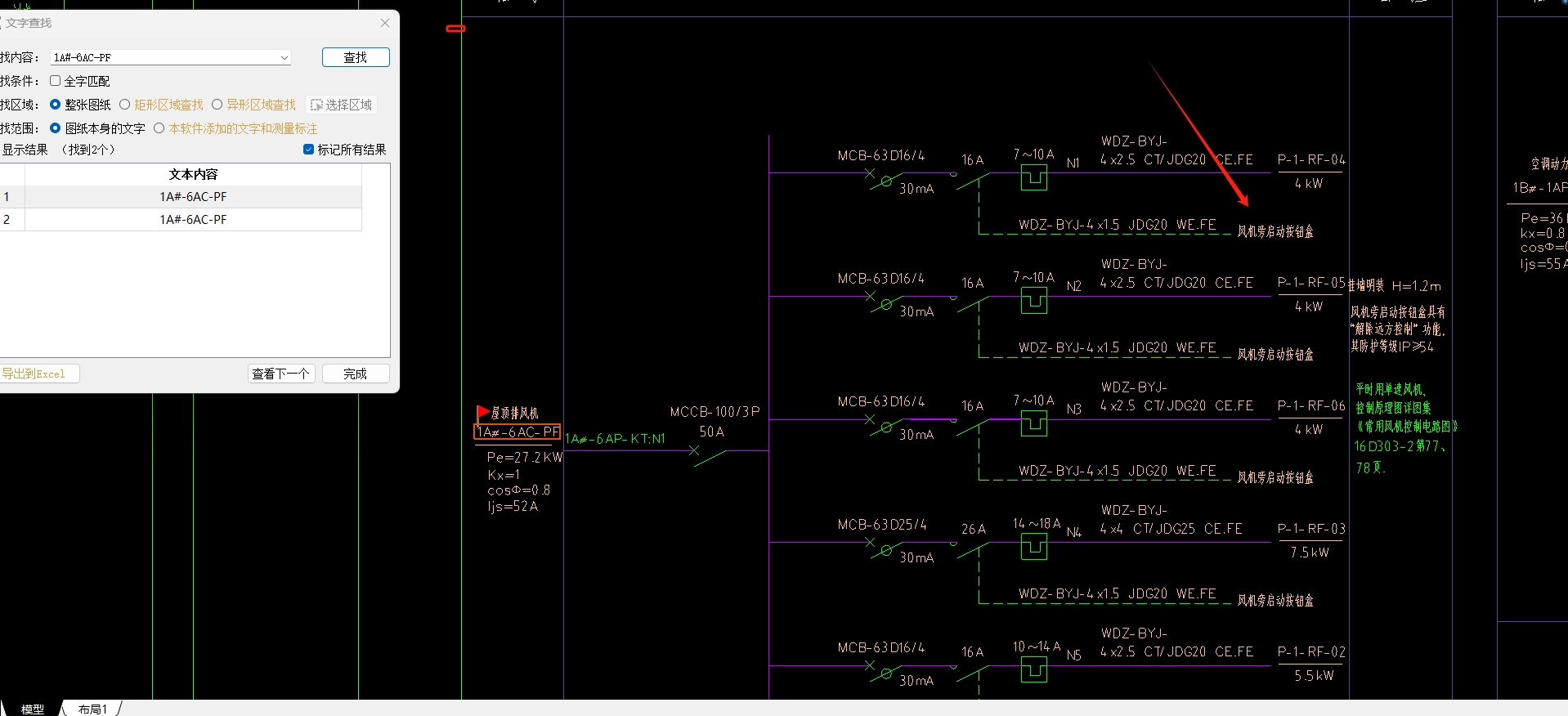Select the 矩形区域查找 radio option
The width and height of the screenshot is (1568, 716).
click(x=124, y=105)
